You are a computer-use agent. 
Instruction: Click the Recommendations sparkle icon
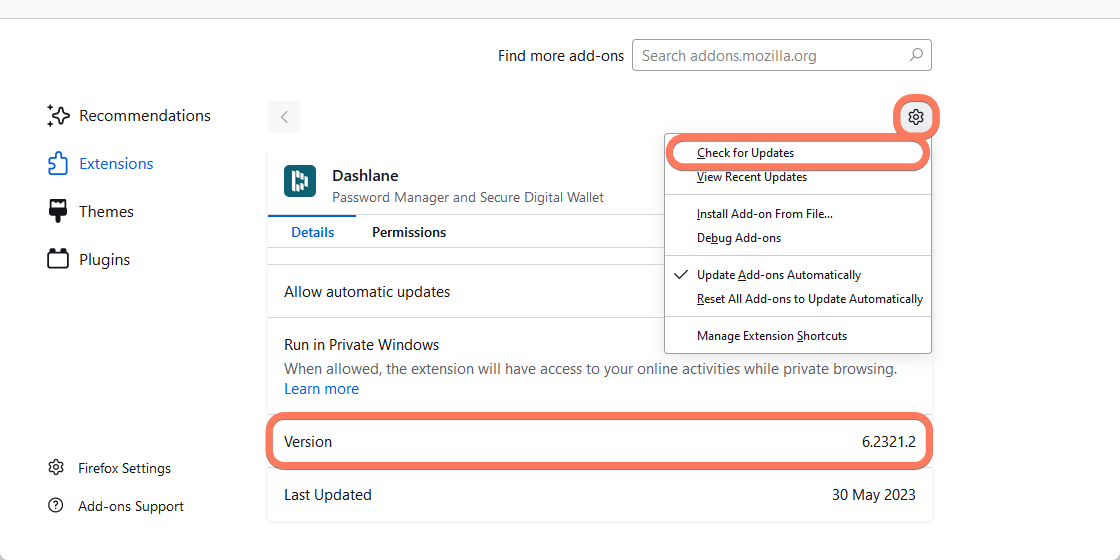coord(58,116)
